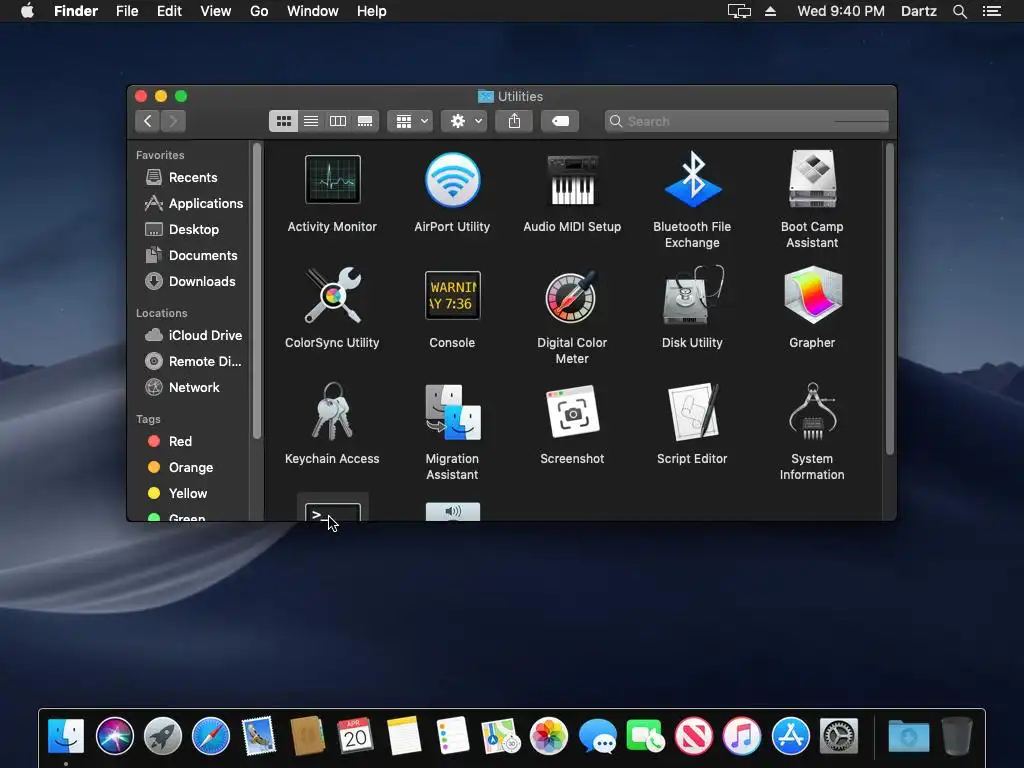Select the speaker utility icon in bottom row
Screen dimensions: 1024x768
pos(453,511)
